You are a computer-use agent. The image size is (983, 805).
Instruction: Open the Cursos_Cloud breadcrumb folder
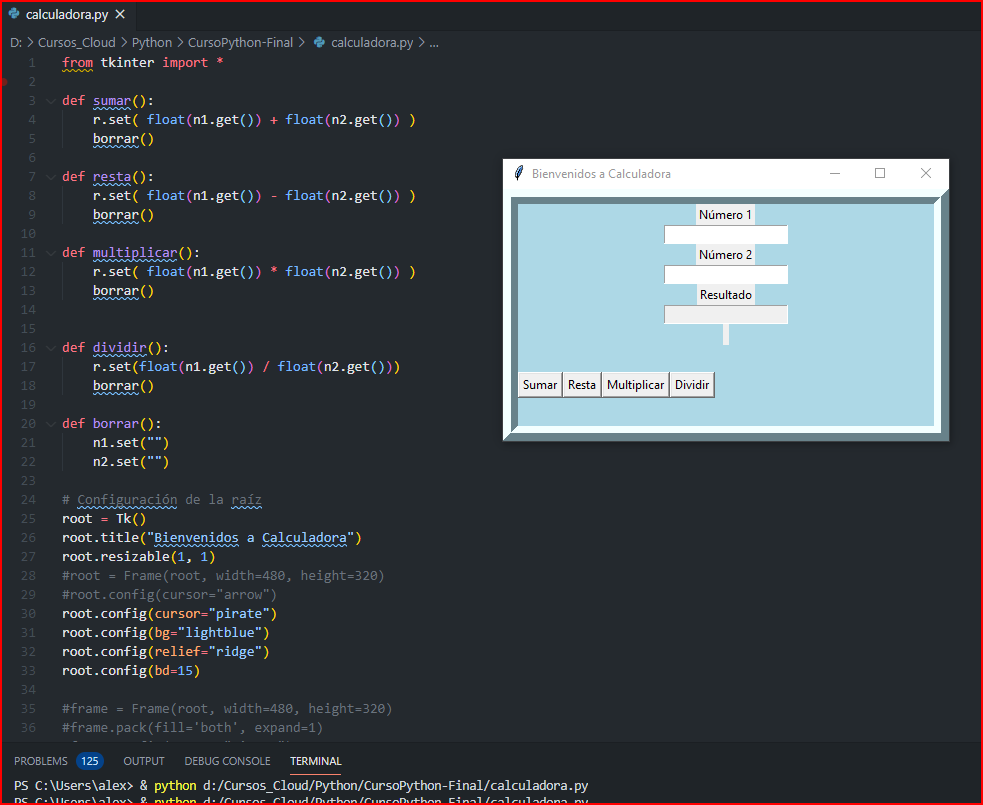76,43
